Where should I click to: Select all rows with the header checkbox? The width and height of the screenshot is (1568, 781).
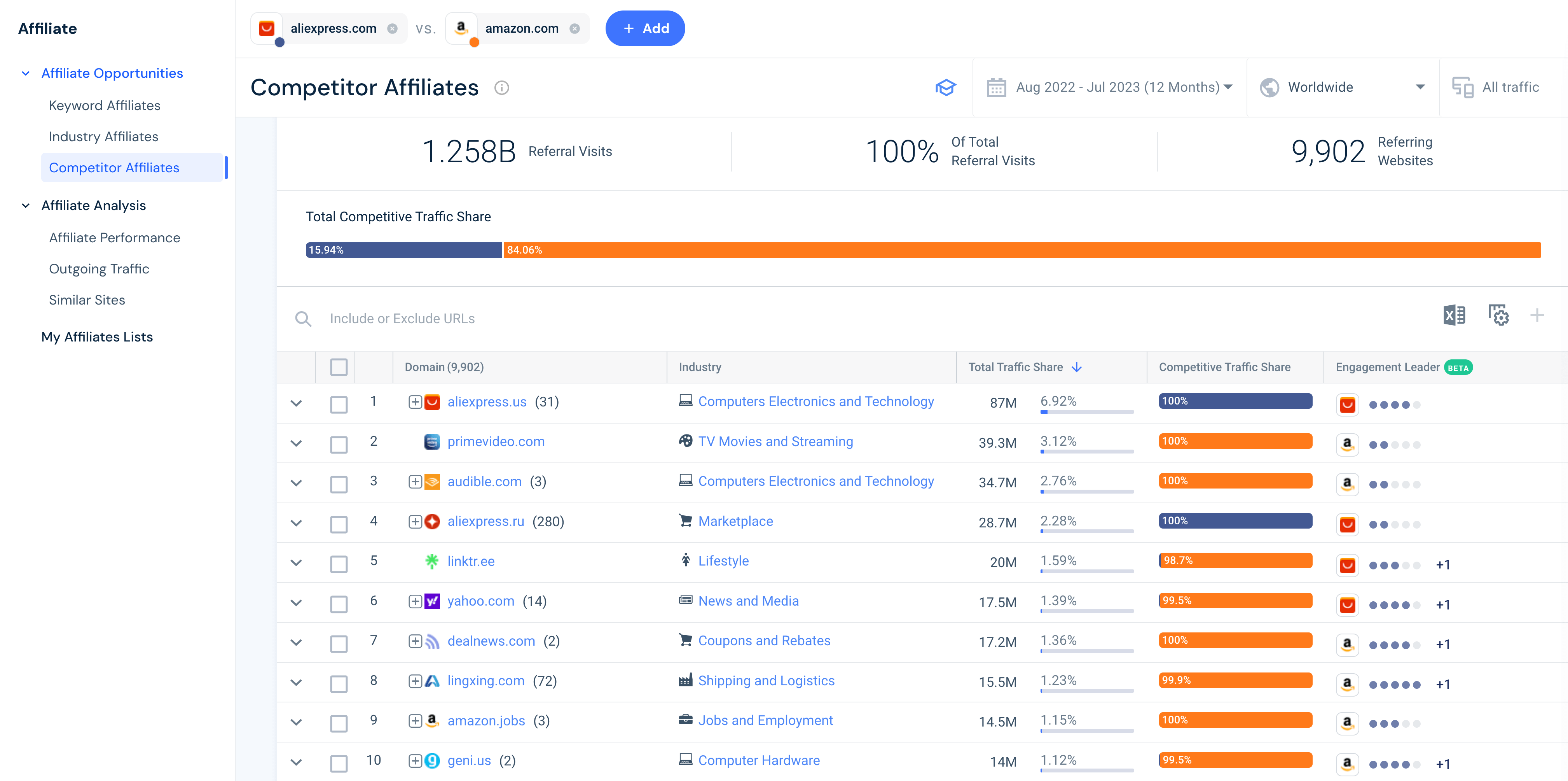click(x=339, y=366)
